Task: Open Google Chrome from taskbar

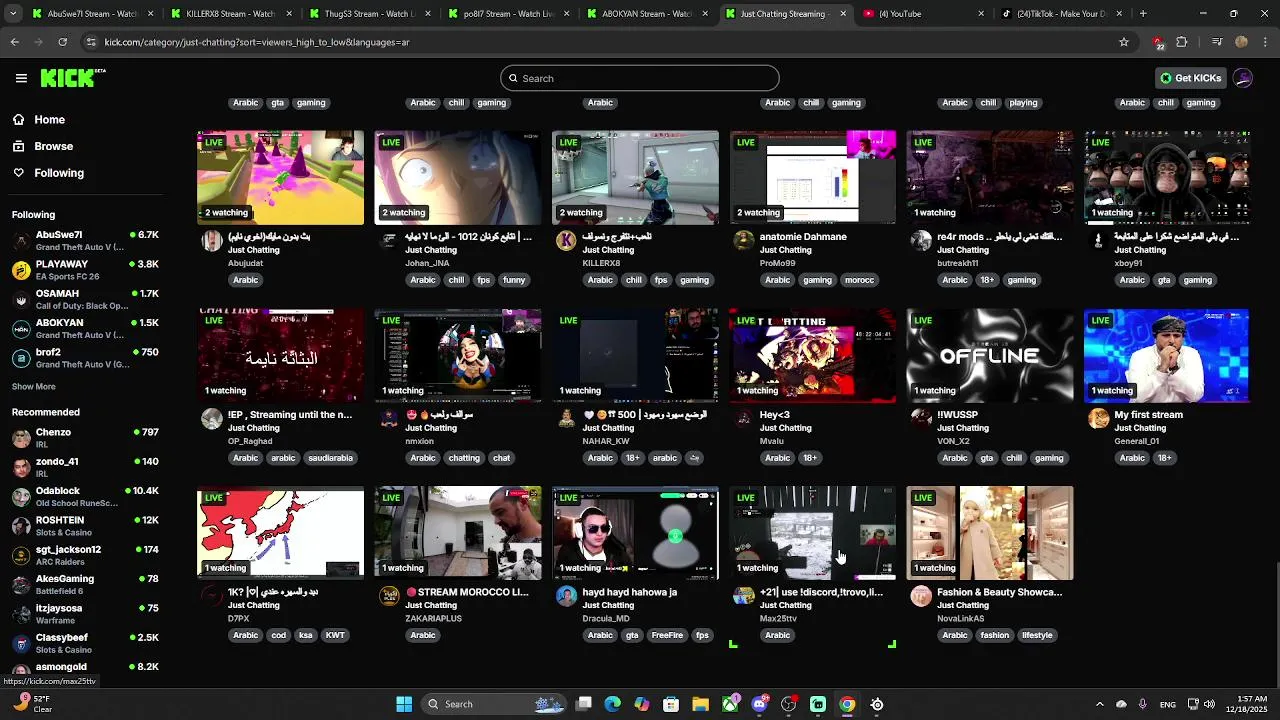Action: pos(847,704)
